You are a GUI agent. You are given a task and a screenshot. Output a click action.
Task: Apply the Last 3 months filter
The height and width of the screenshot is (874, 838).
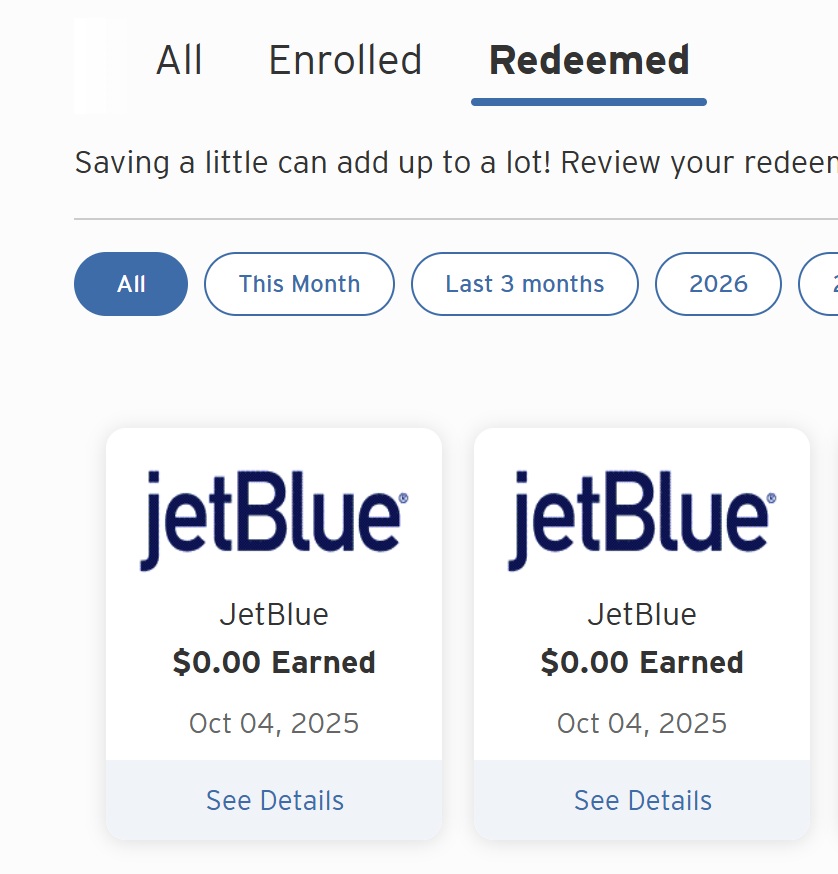524,284
